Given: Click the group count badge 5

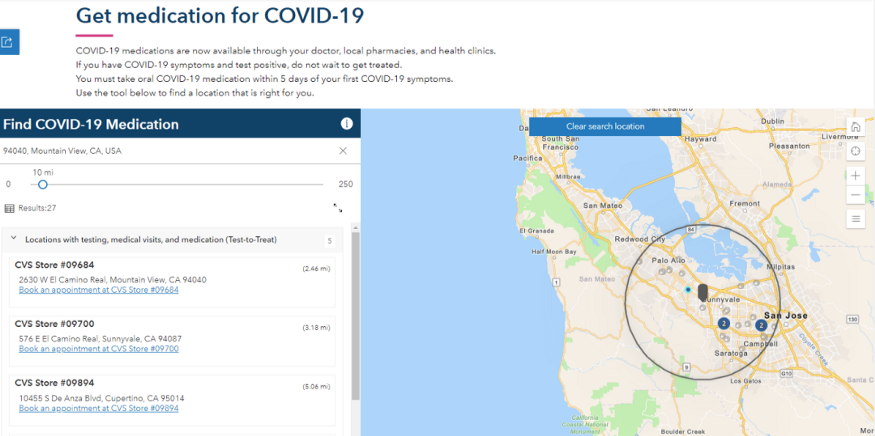Looking at the screenshot, I should pyautogui.click(x=329, y=241).
